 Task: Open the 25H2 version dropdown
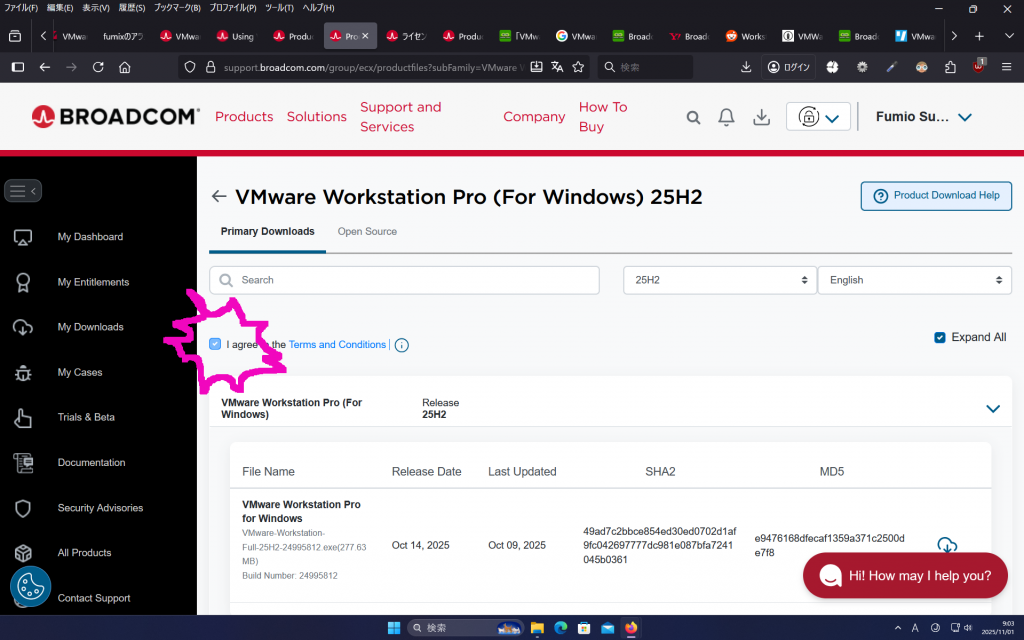pyautogui.click(x=719, y=280)
